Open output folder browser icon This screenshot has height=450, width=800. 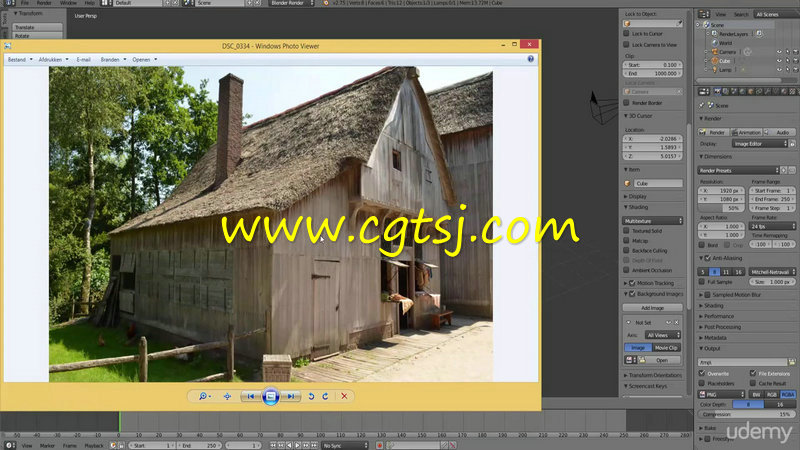792,362
